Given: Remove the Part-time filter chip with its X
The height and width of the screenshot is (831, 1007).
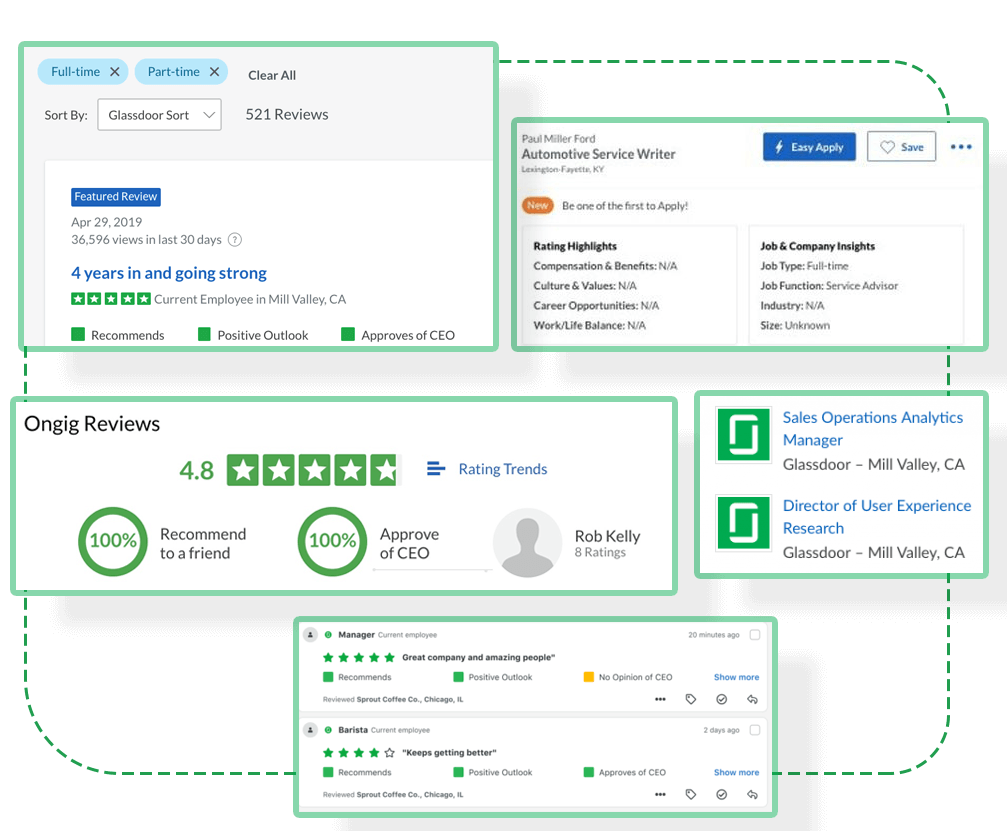Looking at the screenshot, I should tap(215, 72).
